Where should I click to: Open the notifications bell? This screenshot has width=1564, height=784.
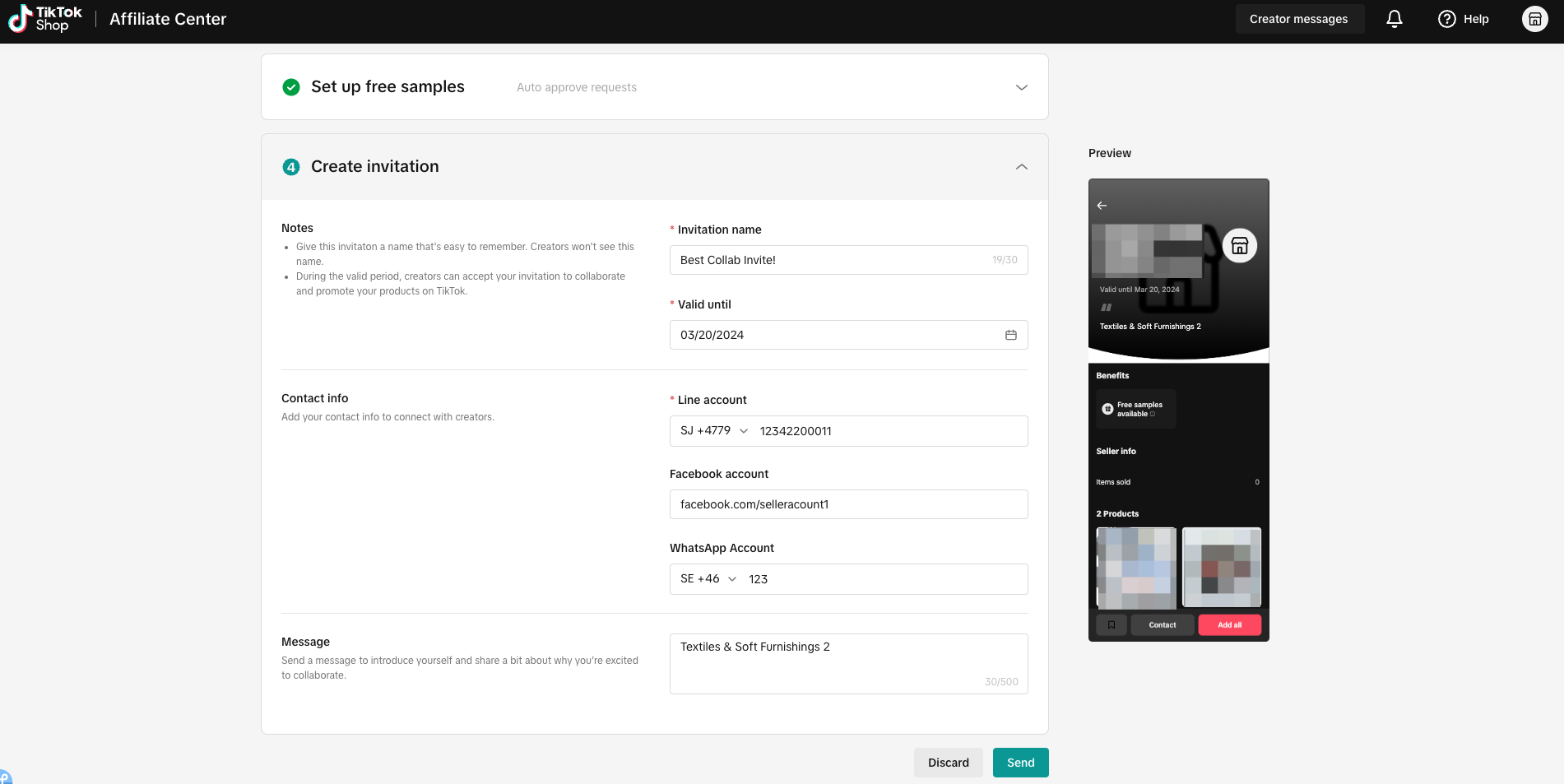[1395, 19]
